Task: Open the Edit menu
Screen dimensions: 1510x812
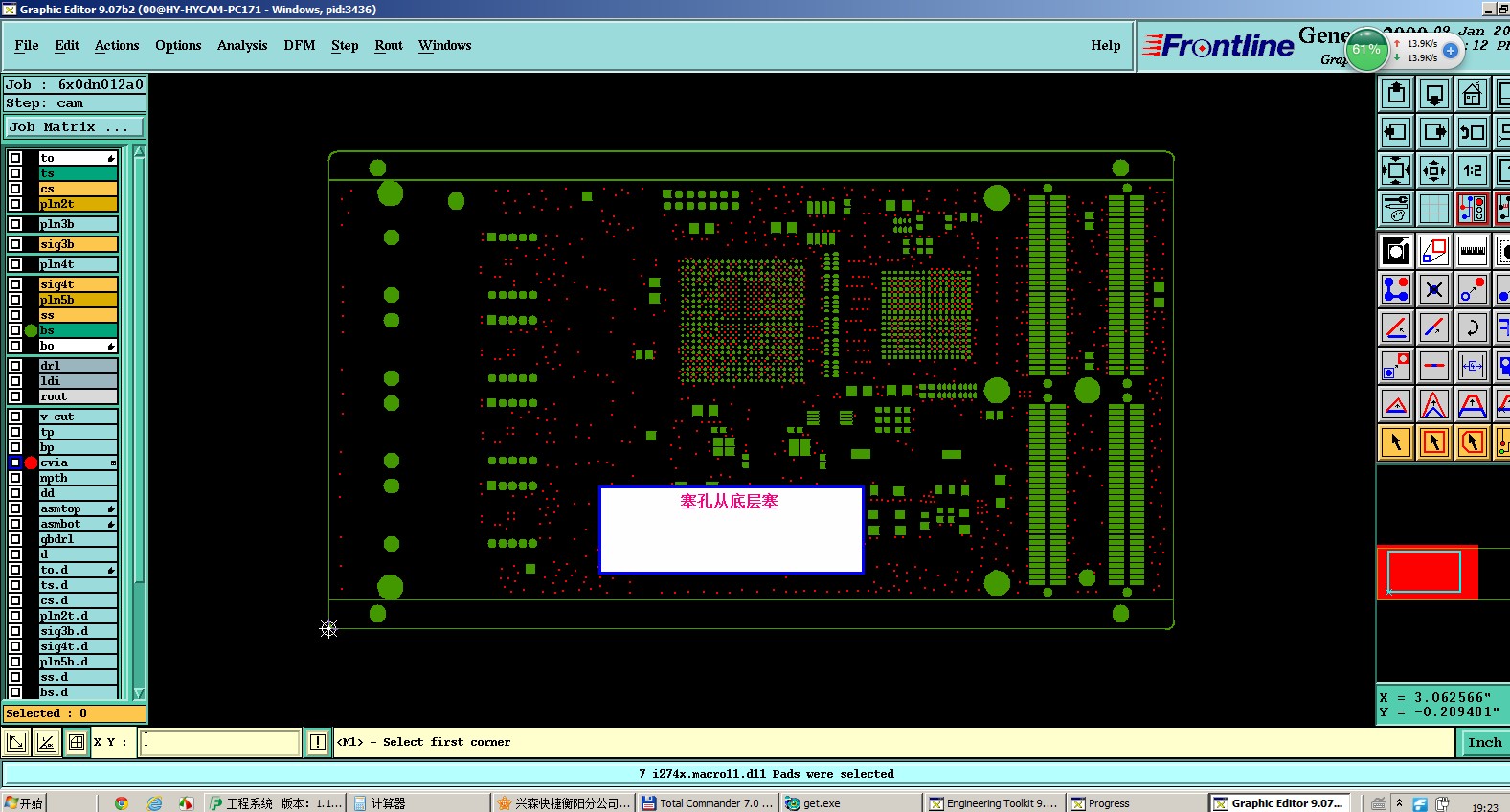Action: tap(67, 45)
